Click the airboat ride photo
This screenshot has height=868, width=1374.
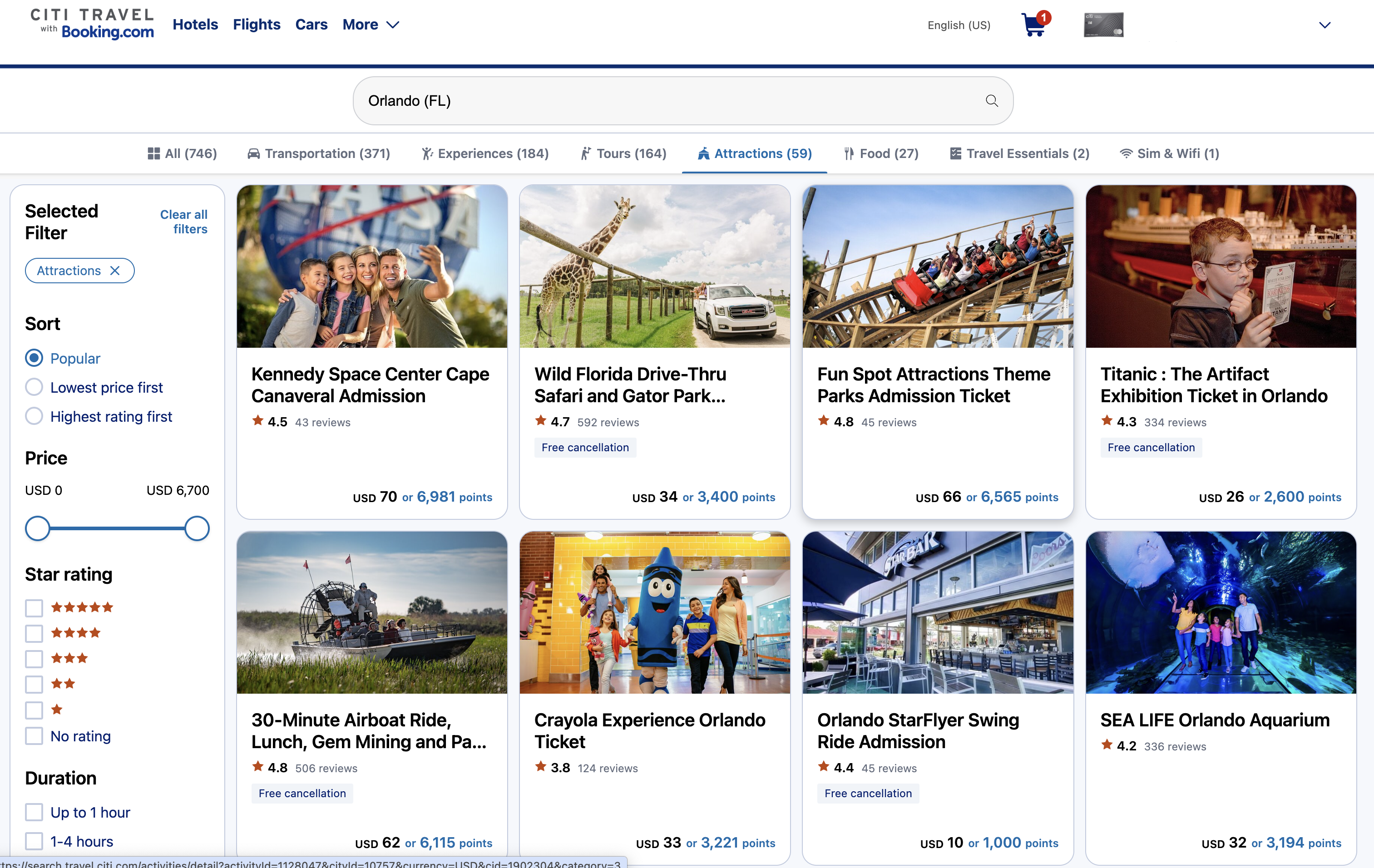pyautogui.click(x=372, y=612)
